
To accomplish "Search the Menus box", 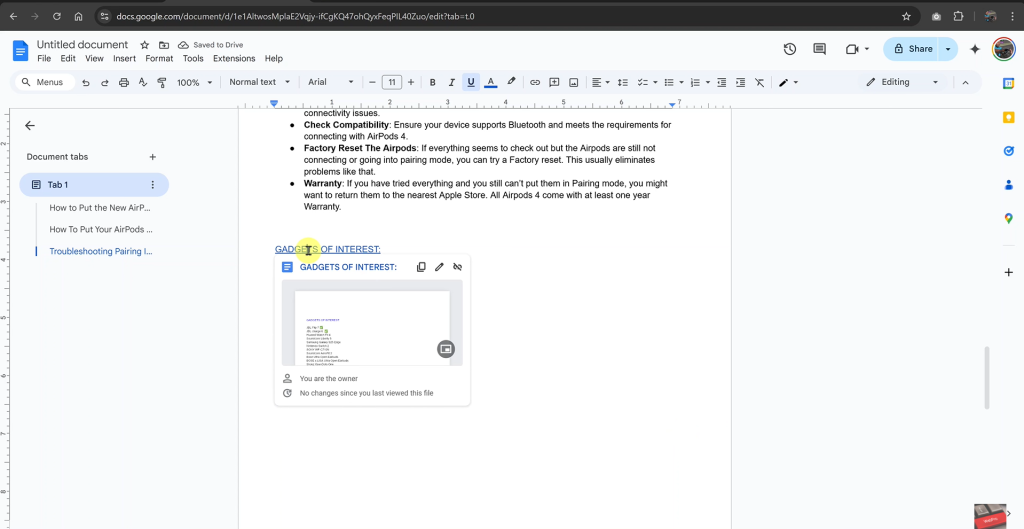I will click(45, 82).
